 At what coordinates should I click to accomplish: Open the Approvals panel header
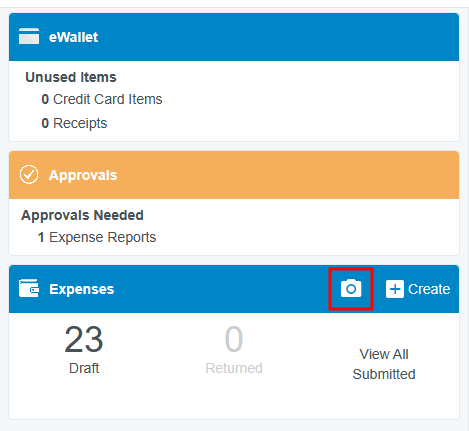coord(234,175)
